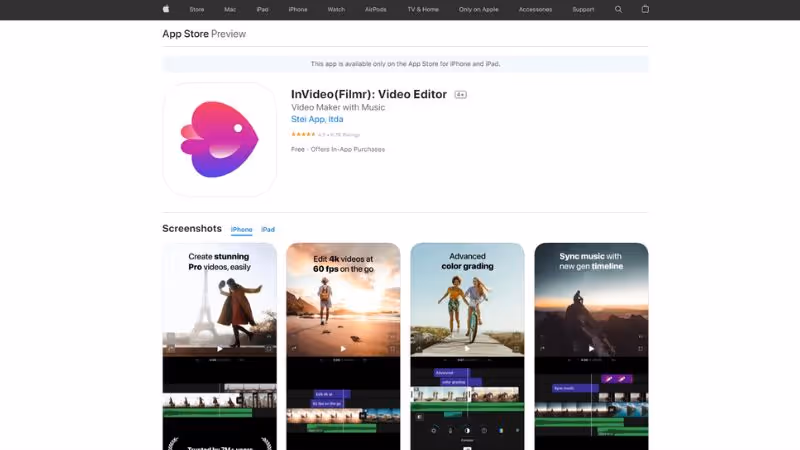Open the shopping bag icon
This screenshot has width=800, height=450.
coord(645,9)
